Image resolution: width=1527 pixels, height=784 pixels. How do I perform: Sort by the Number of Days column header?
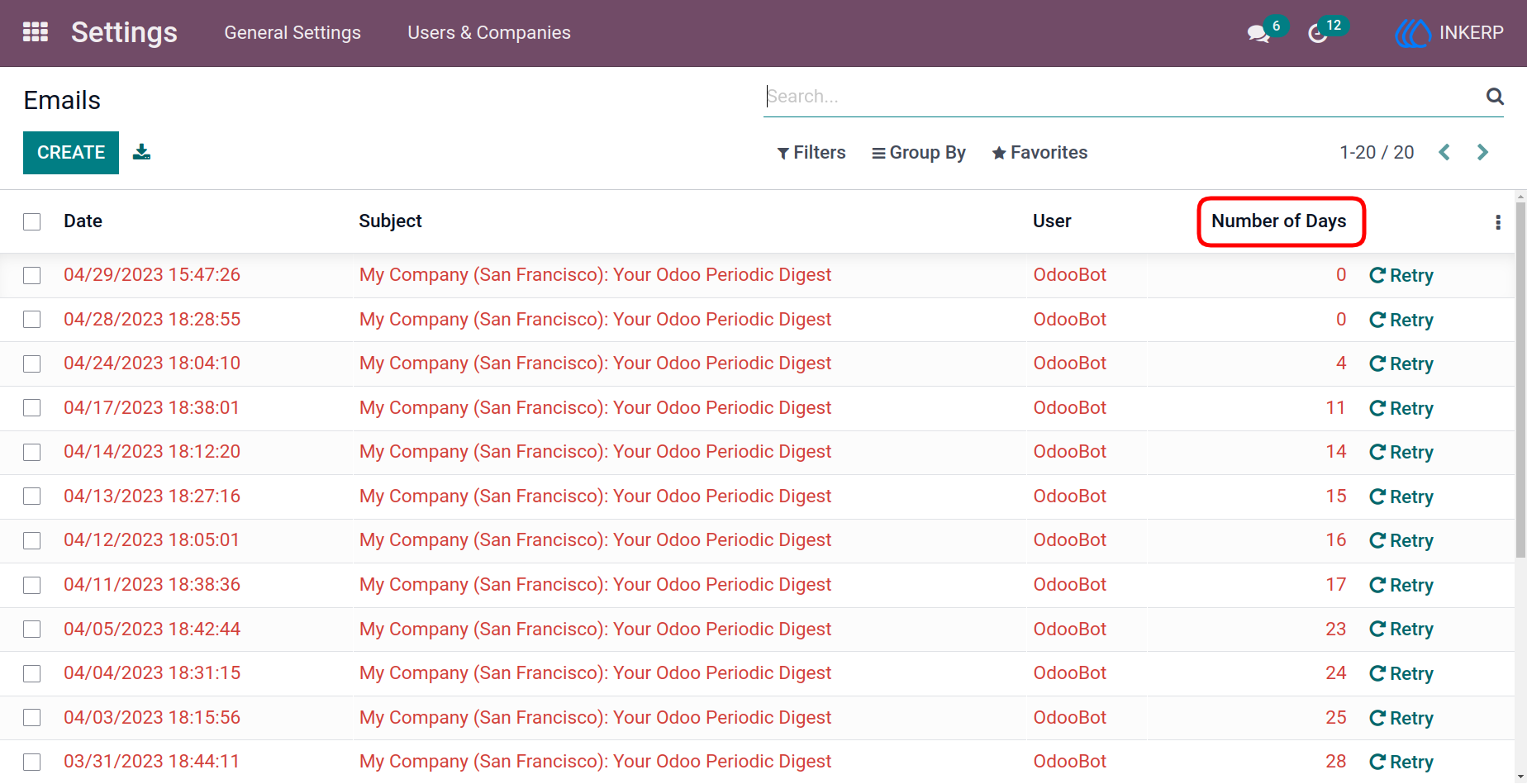1278,221
